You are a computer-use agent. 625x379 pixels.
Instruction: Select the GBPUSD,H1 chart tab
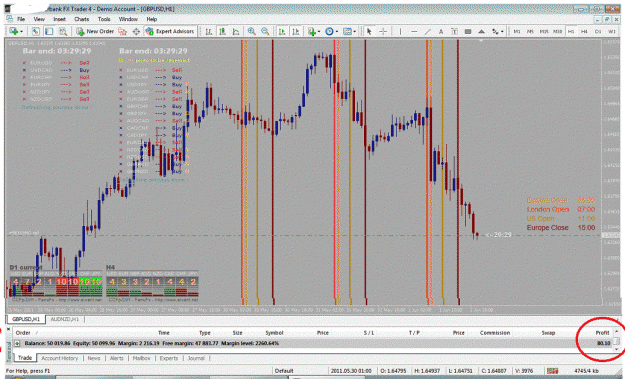tap(26, 319)
